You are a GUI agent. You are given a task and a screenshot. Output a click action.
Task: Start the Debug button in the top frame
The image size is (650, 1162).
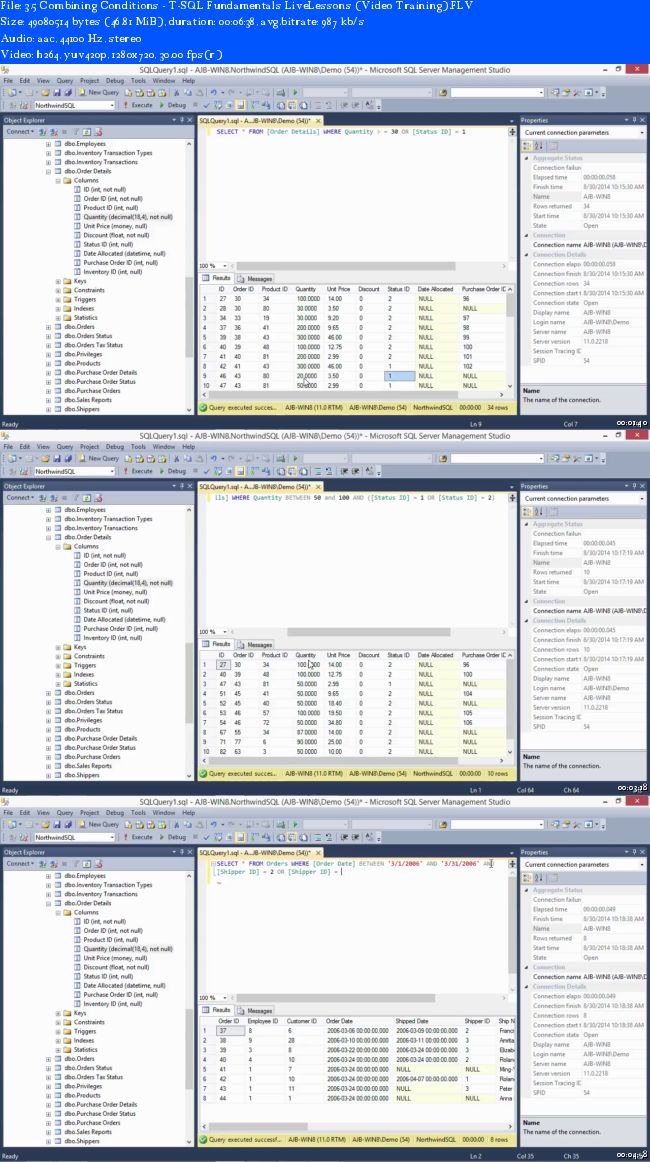(x=174, y=105)
